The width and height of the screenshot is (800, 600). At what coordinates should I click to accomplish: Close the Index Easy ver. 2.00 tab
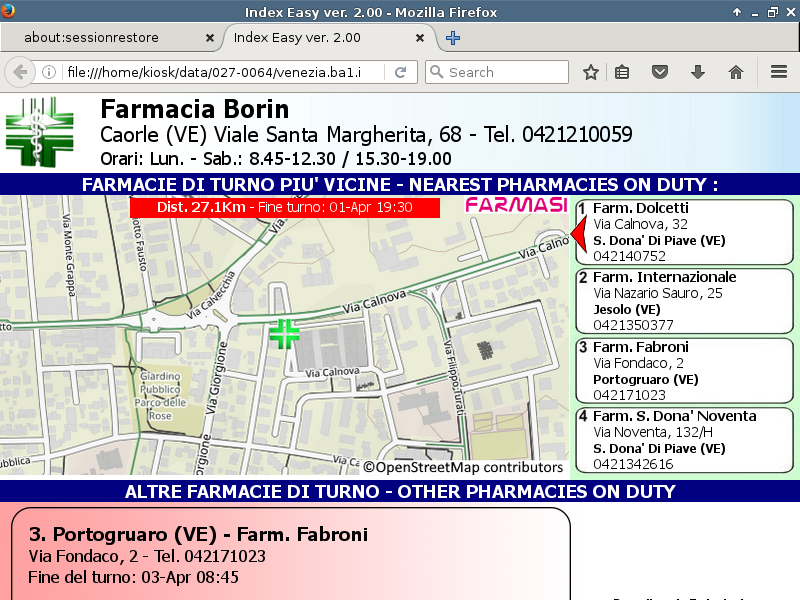[x=421, y=38]
